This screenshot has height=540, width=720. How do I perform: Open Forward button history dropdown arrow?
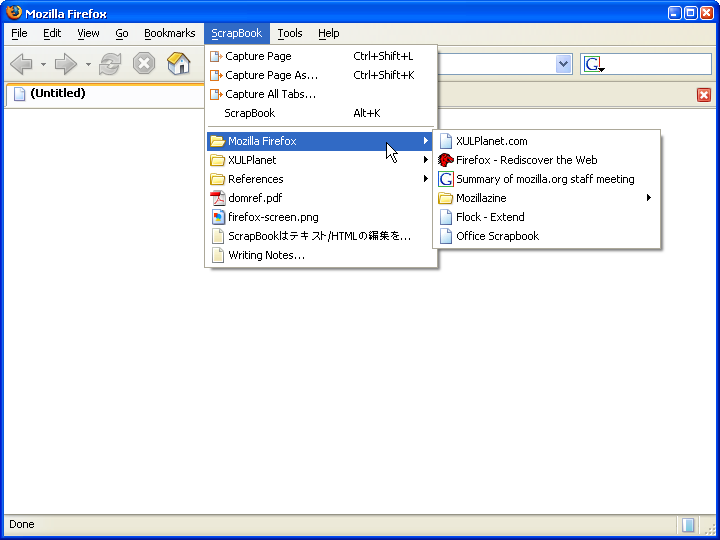tap(88, 64)
